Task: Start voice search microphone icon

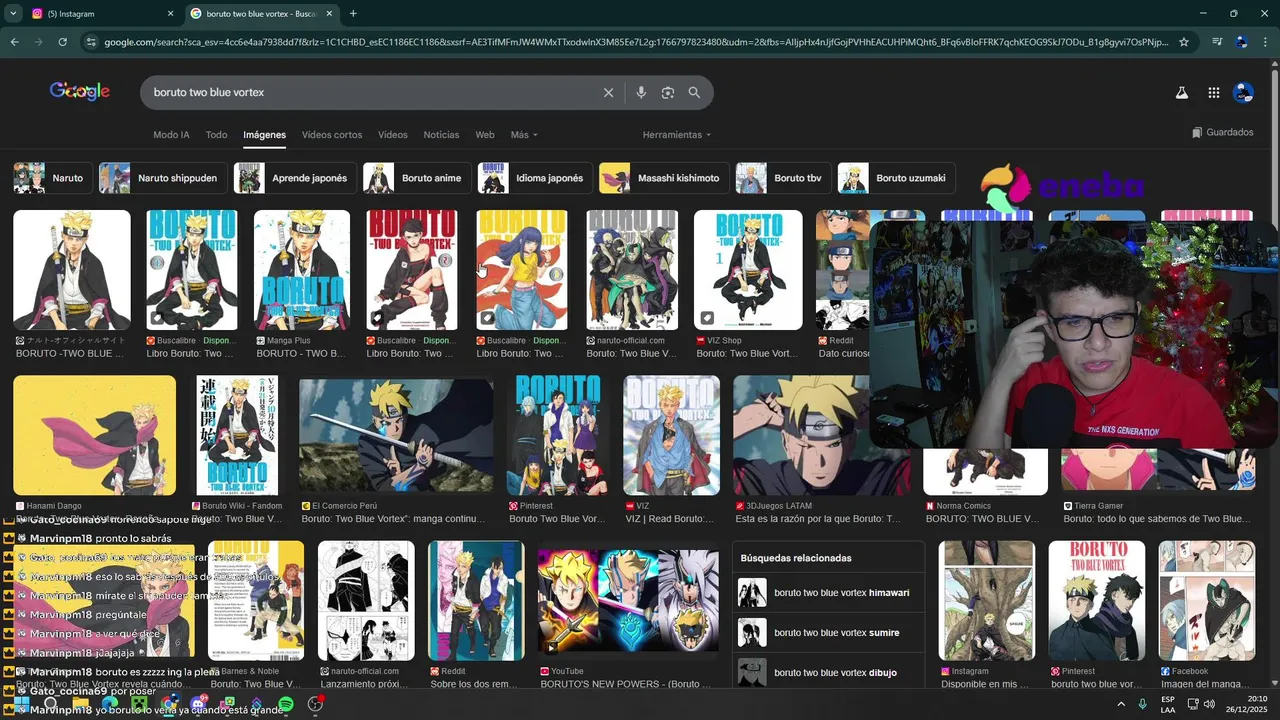Action: pyautogui.click(x=641, y=92)
